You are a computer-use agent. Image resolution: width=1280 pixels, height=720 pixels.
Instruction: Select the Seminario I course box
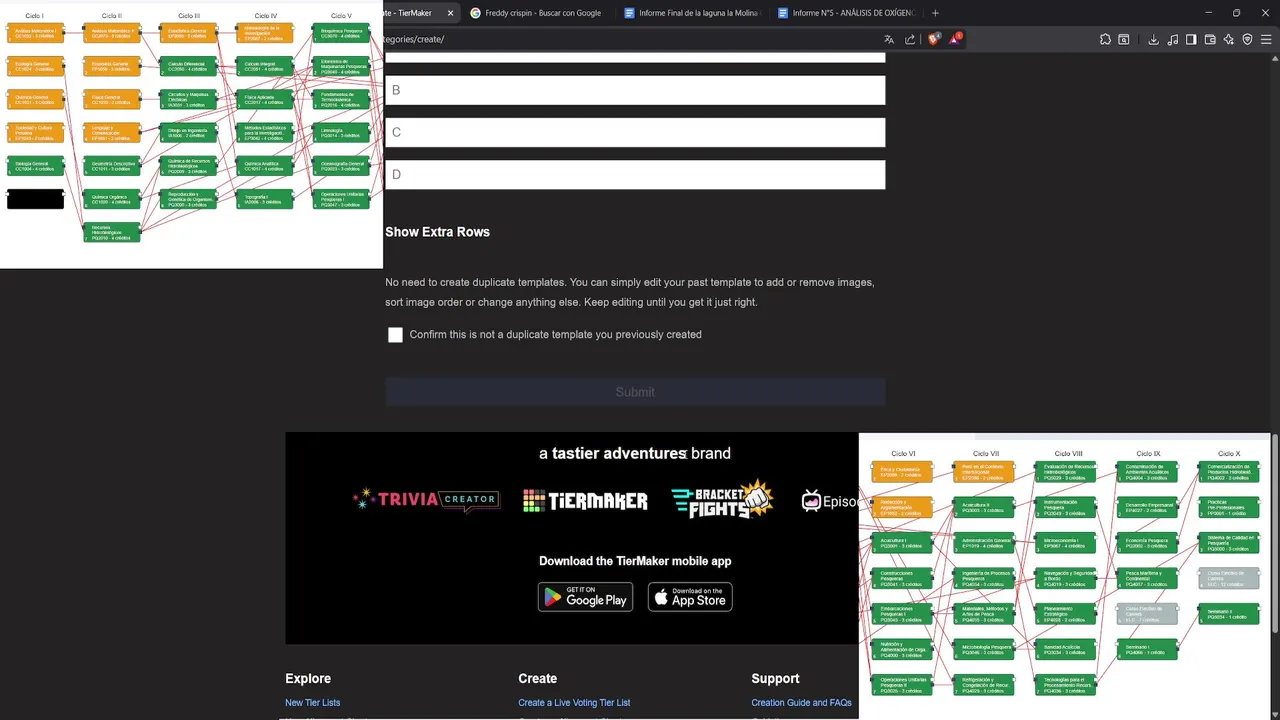(1148, 649)
